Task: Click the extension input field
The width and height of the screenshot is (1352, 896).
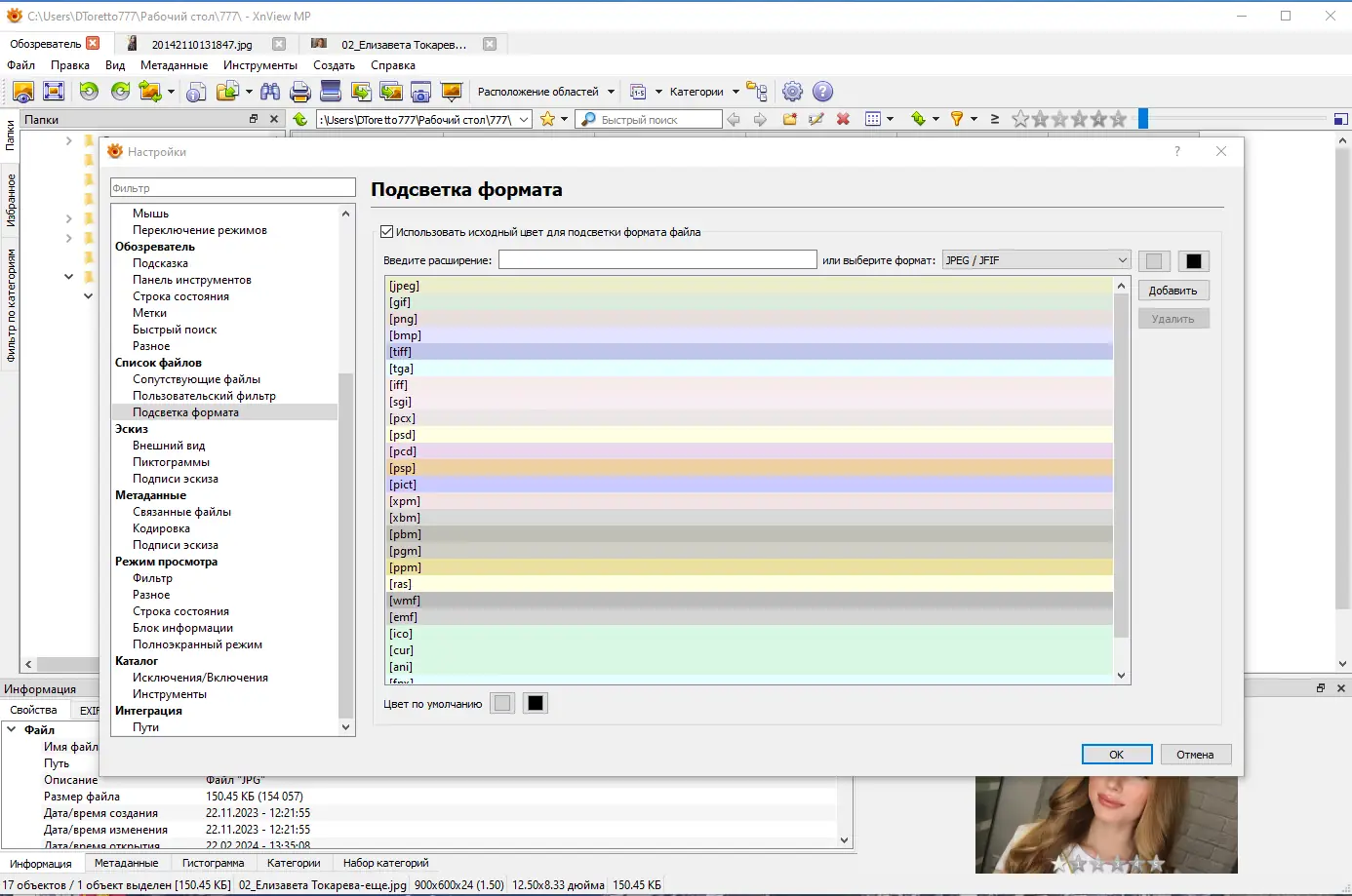Action: (x=656, y=260)
